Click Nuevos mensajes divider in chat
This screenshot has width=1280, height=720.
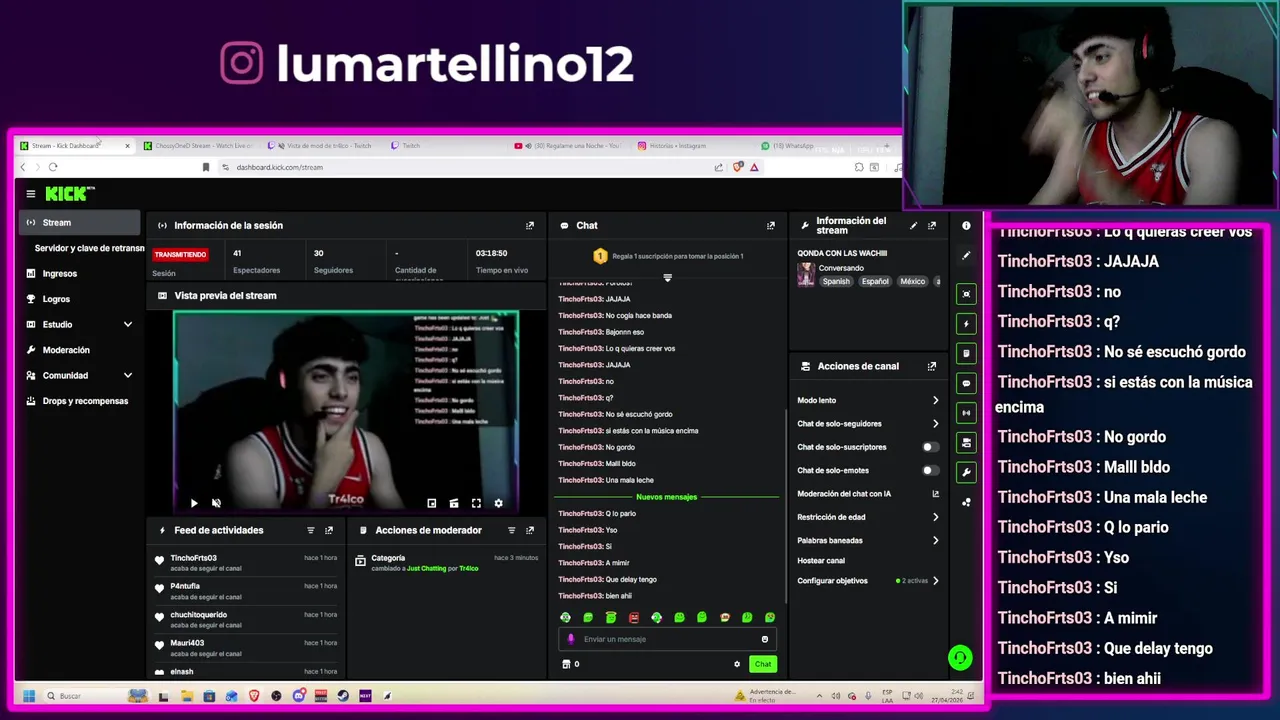(x=666, y=497)
